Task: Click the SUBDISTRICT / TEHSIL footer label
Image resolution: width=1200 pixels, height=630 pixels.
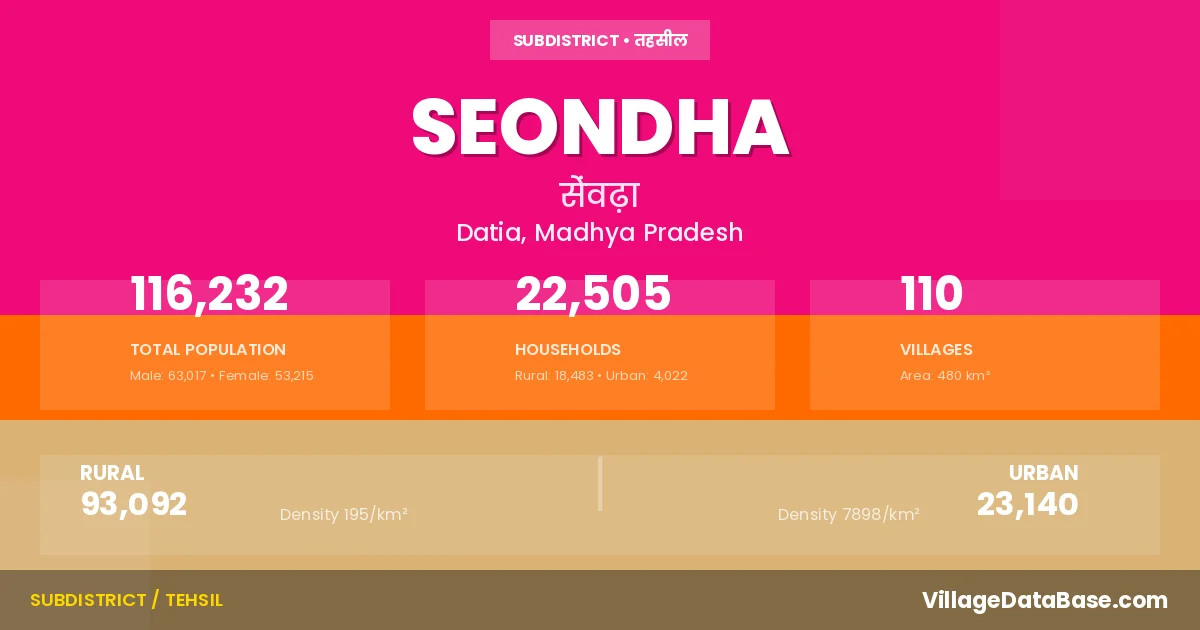Action: coord(126,600)
